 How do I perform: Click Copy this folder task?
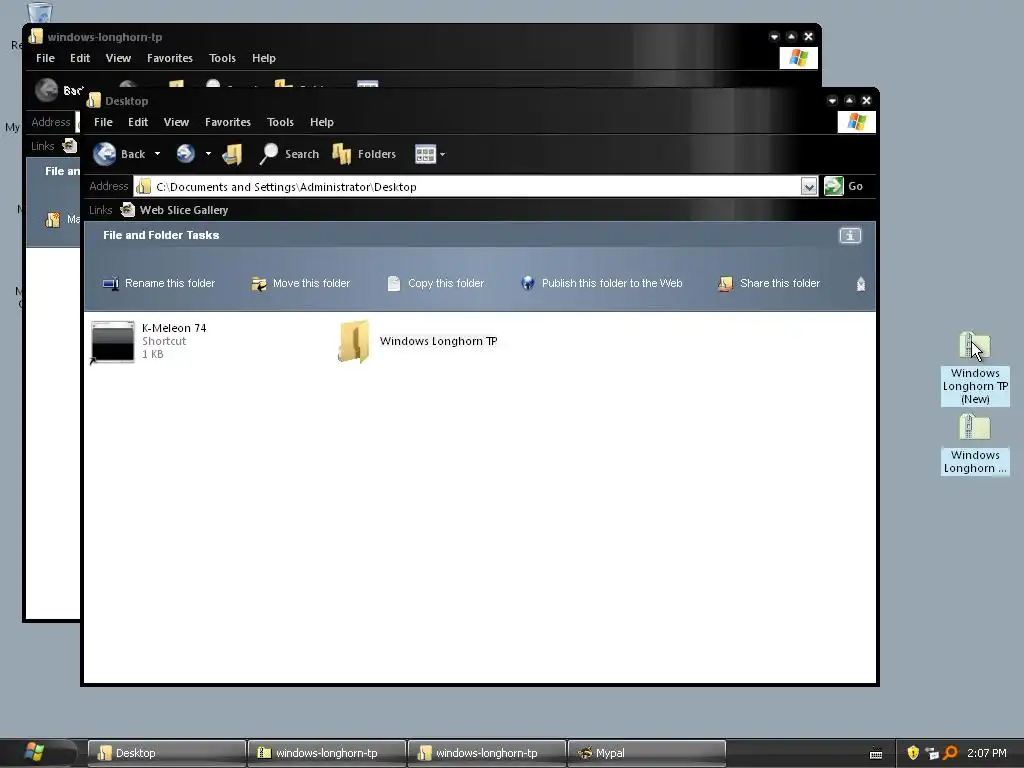pos(436,283)
